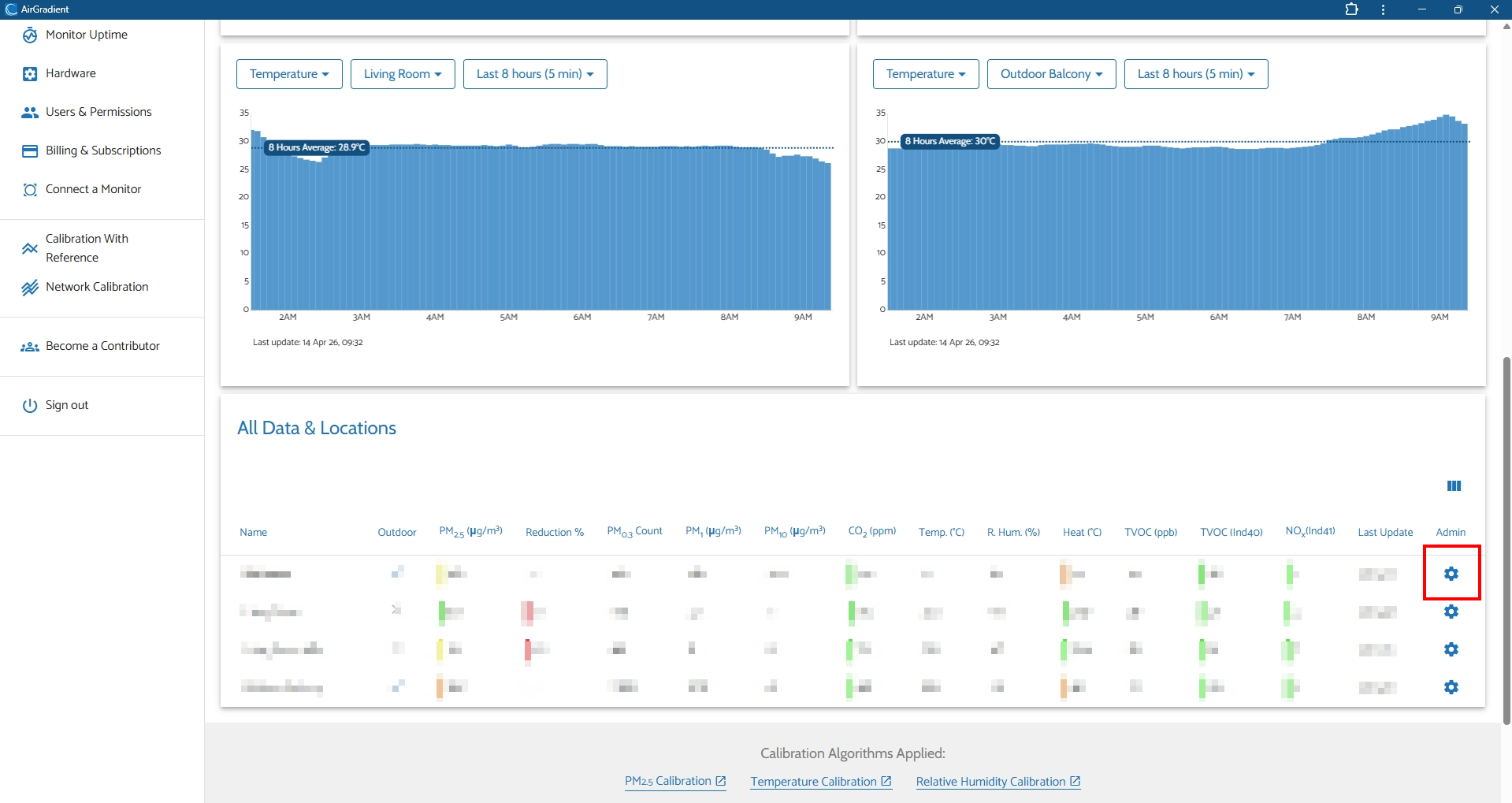Click the Connect a Monitor icon

(x=30, y=190)
